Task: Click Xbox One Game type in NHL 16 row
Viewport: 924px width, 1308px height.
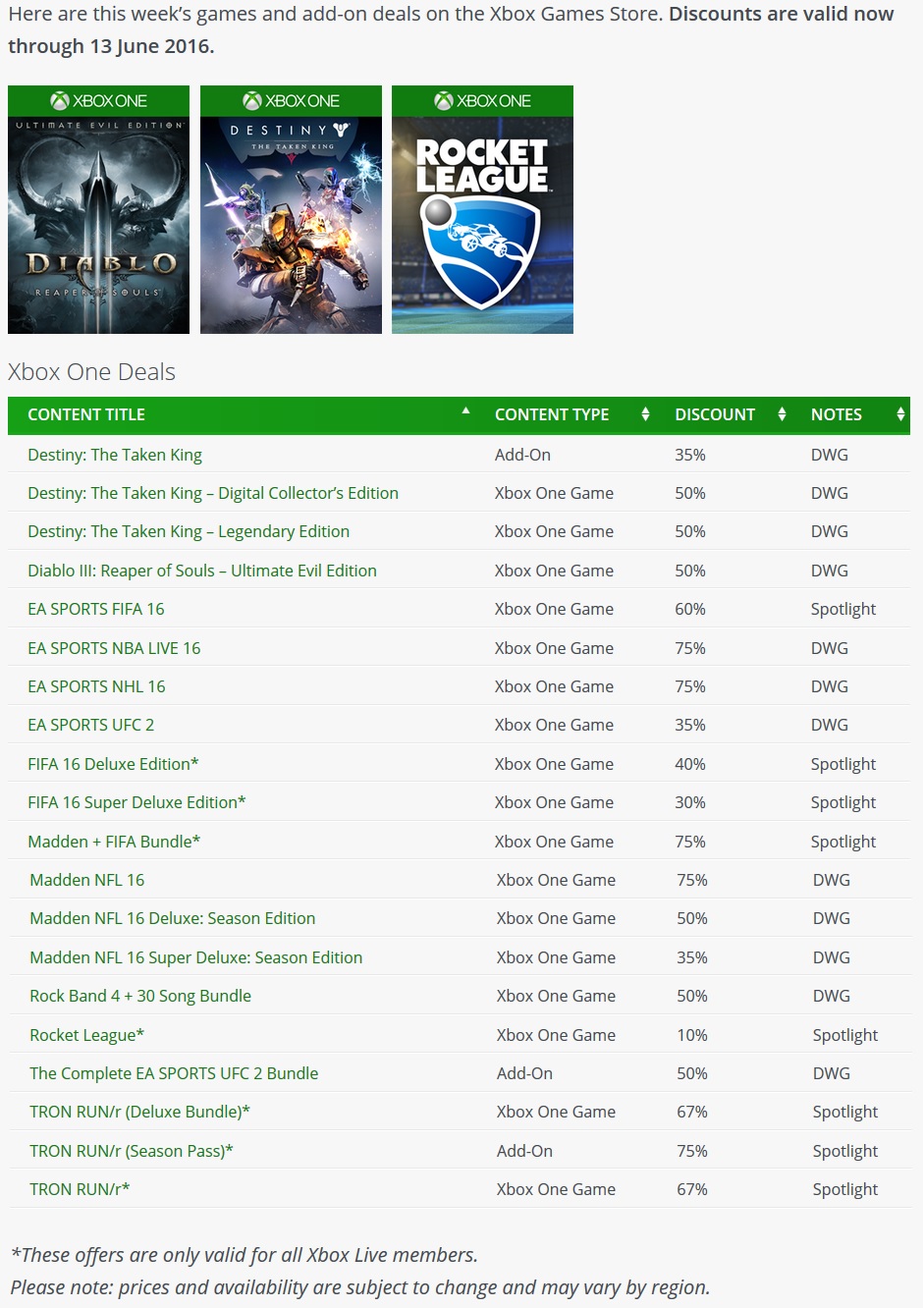Action: pyautogui.click(x=554, y=686)
